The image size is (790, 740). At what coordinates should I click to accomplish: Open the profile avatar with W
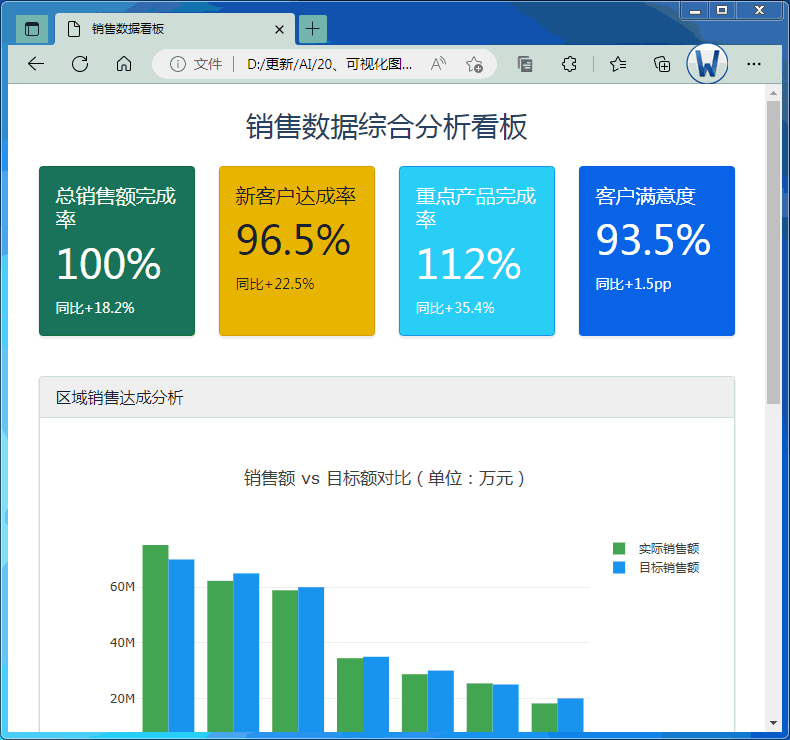tap(707, 64)
